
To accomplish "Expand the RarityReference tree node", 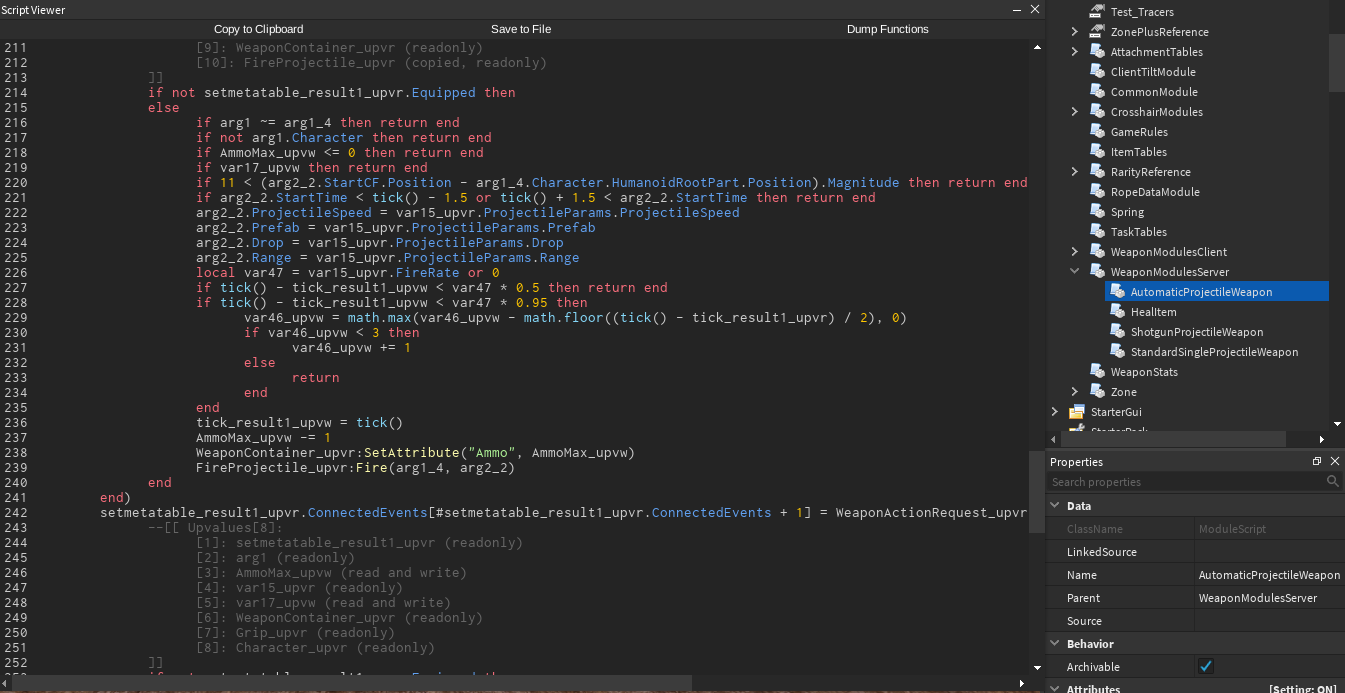I will tap(1075, 172).
